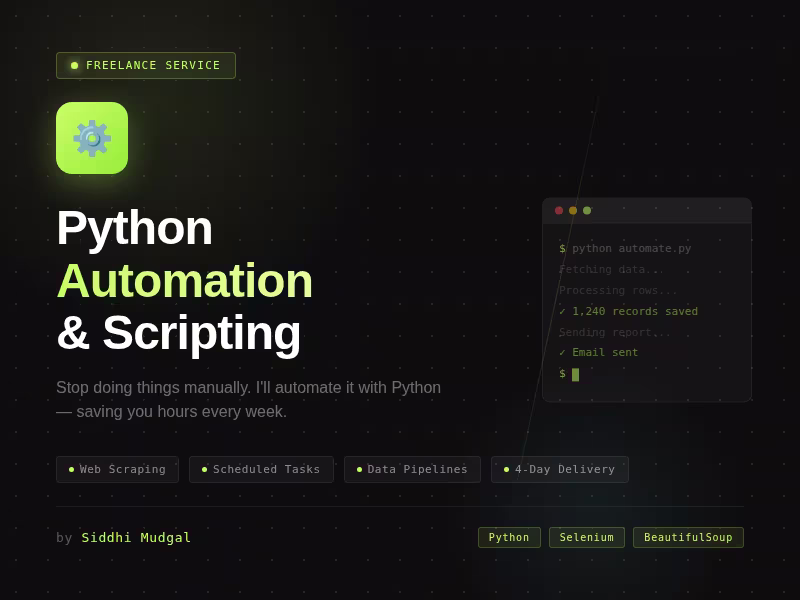This screenshot has height=600, width=800.
Task: Select the Data Pipelines tag
Action: point(412,469)
